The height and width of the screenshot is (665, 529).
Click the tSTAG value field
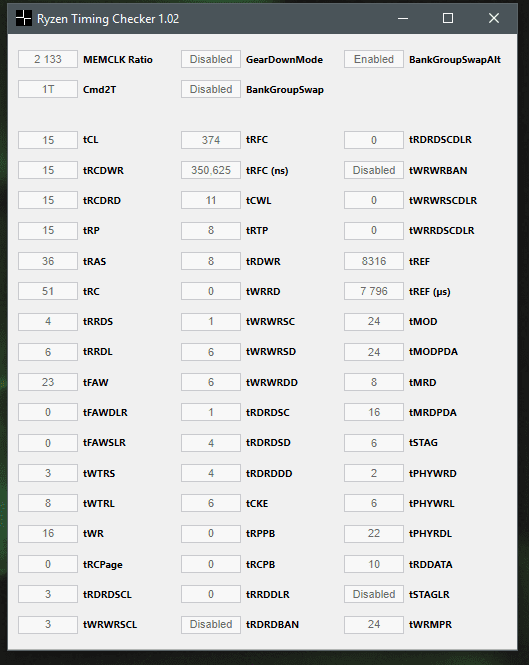tap(374, 443)
